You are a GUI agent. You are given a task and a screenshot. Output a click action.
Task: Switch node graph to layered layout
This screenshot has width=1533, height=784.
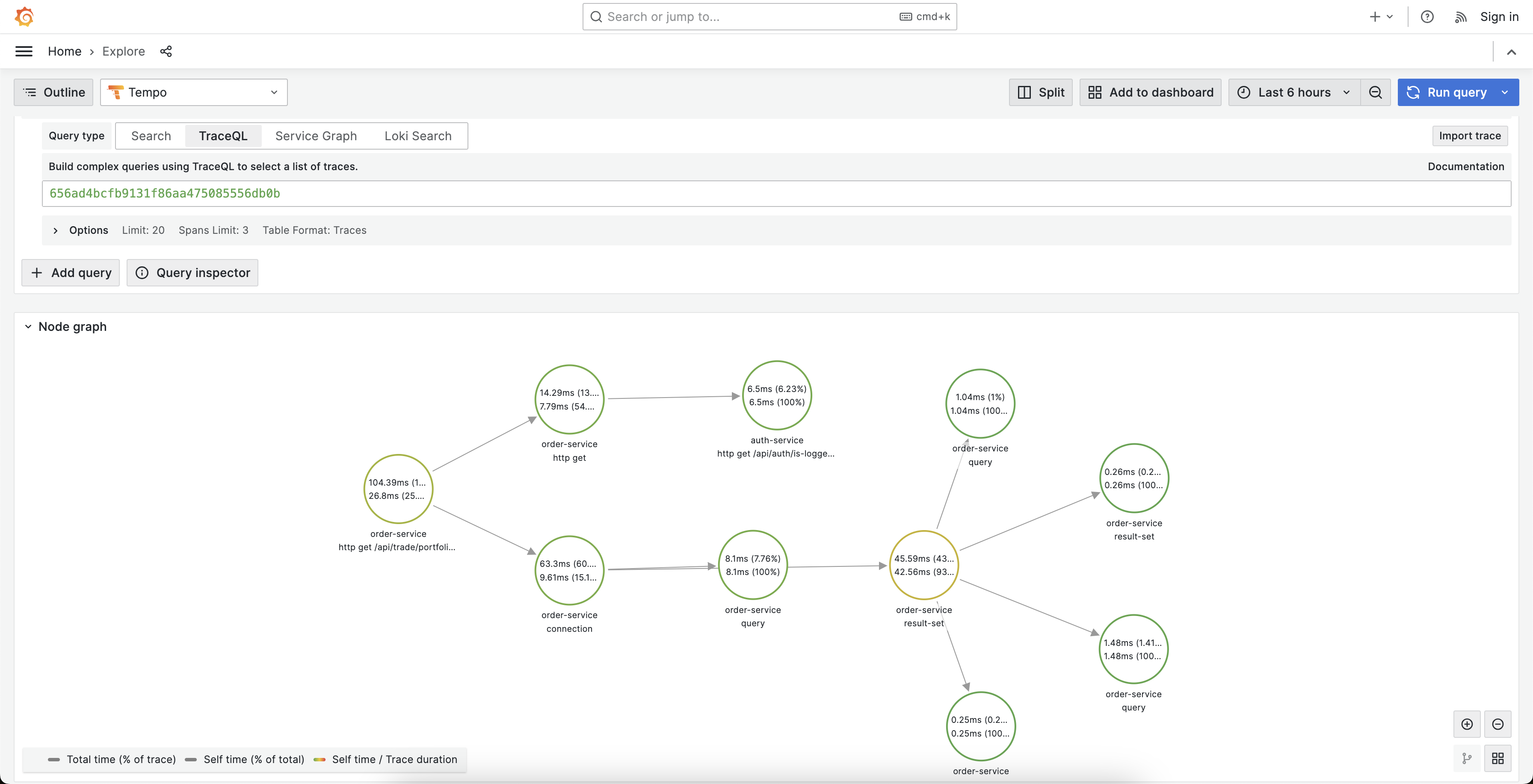click(x=1467, y=758)
